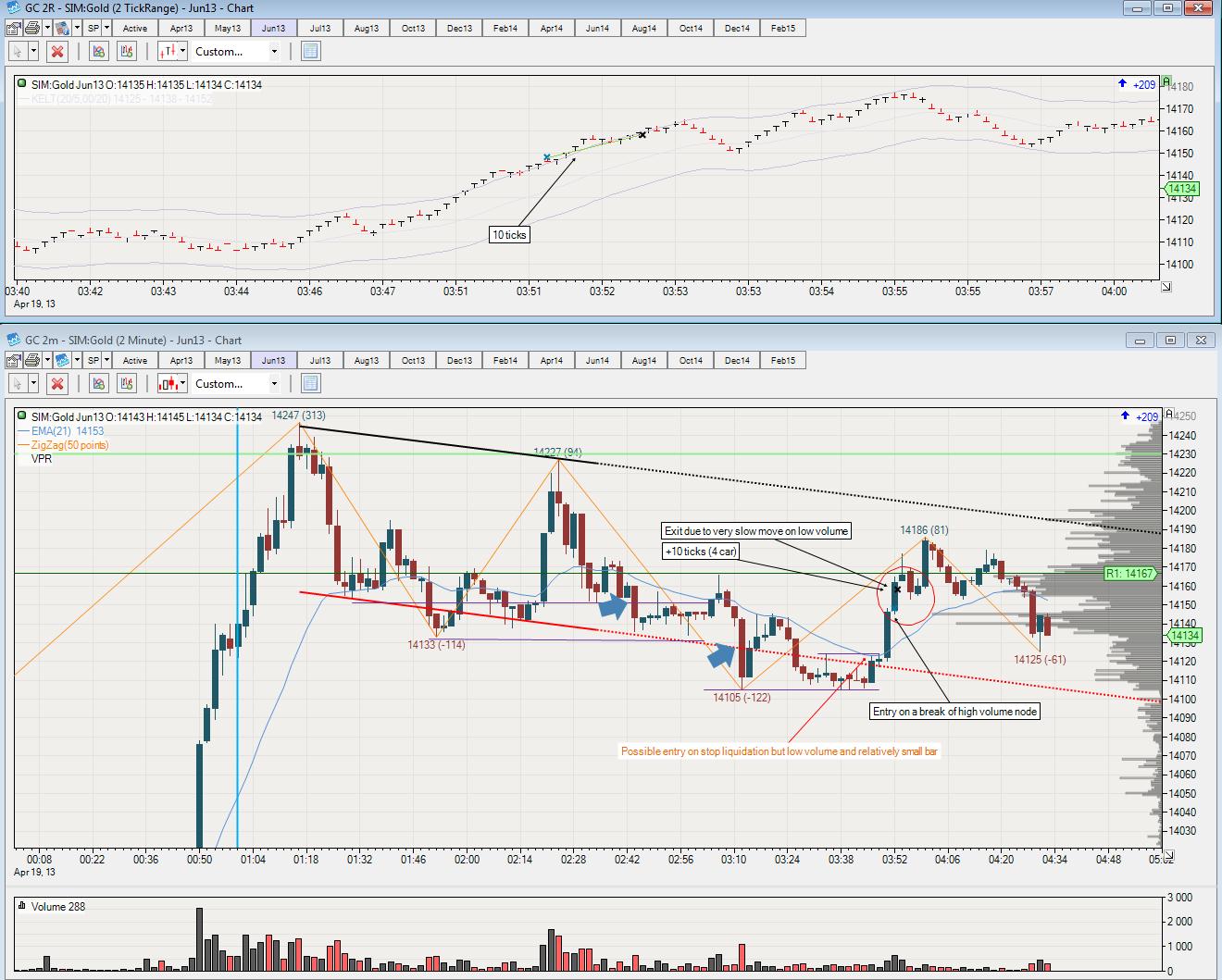Click the VPR legend label
1222x980 pixels.
(42, 459)
